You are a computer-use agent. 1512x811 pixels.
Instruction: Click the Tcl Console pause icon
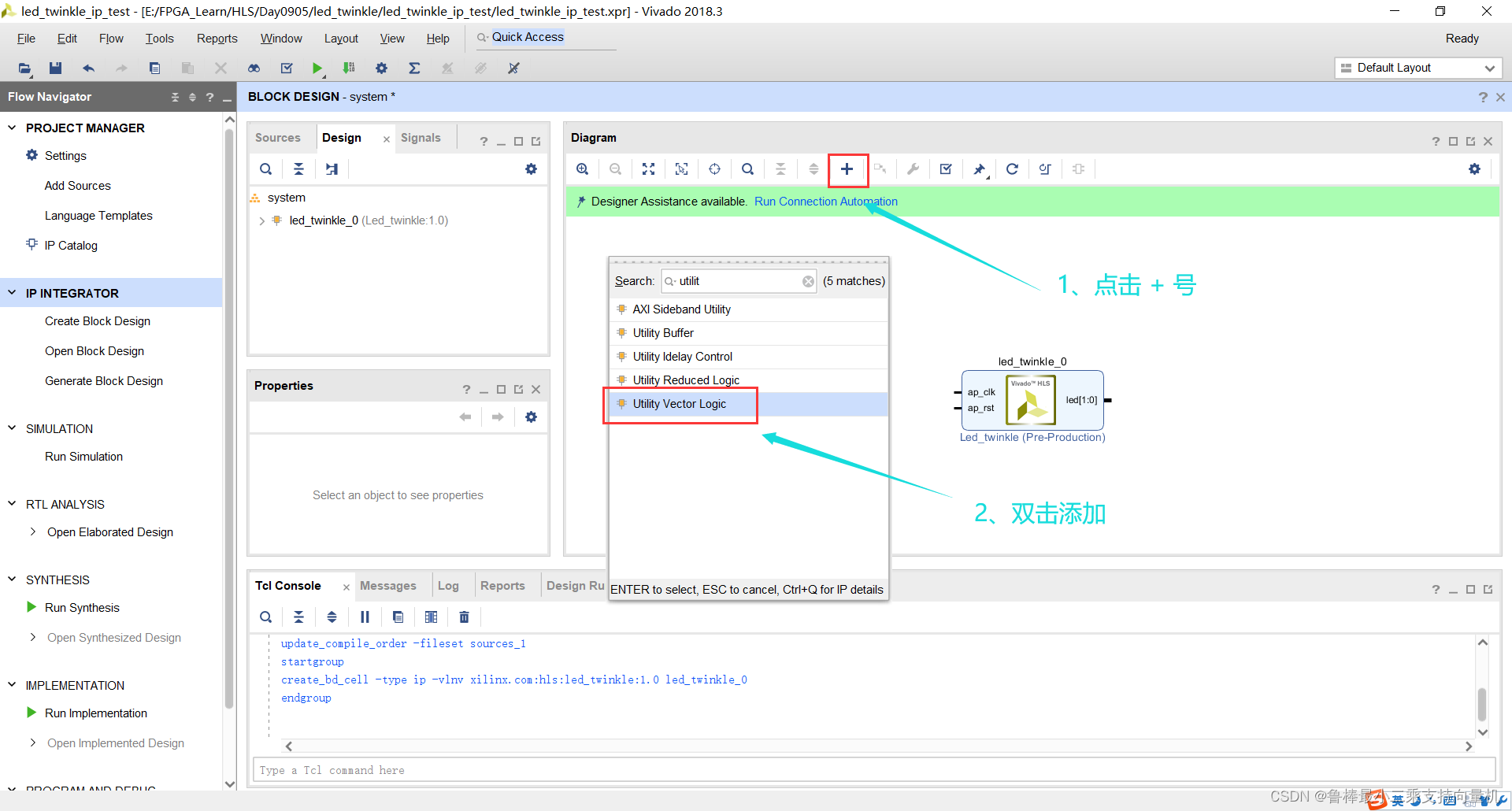365,617
